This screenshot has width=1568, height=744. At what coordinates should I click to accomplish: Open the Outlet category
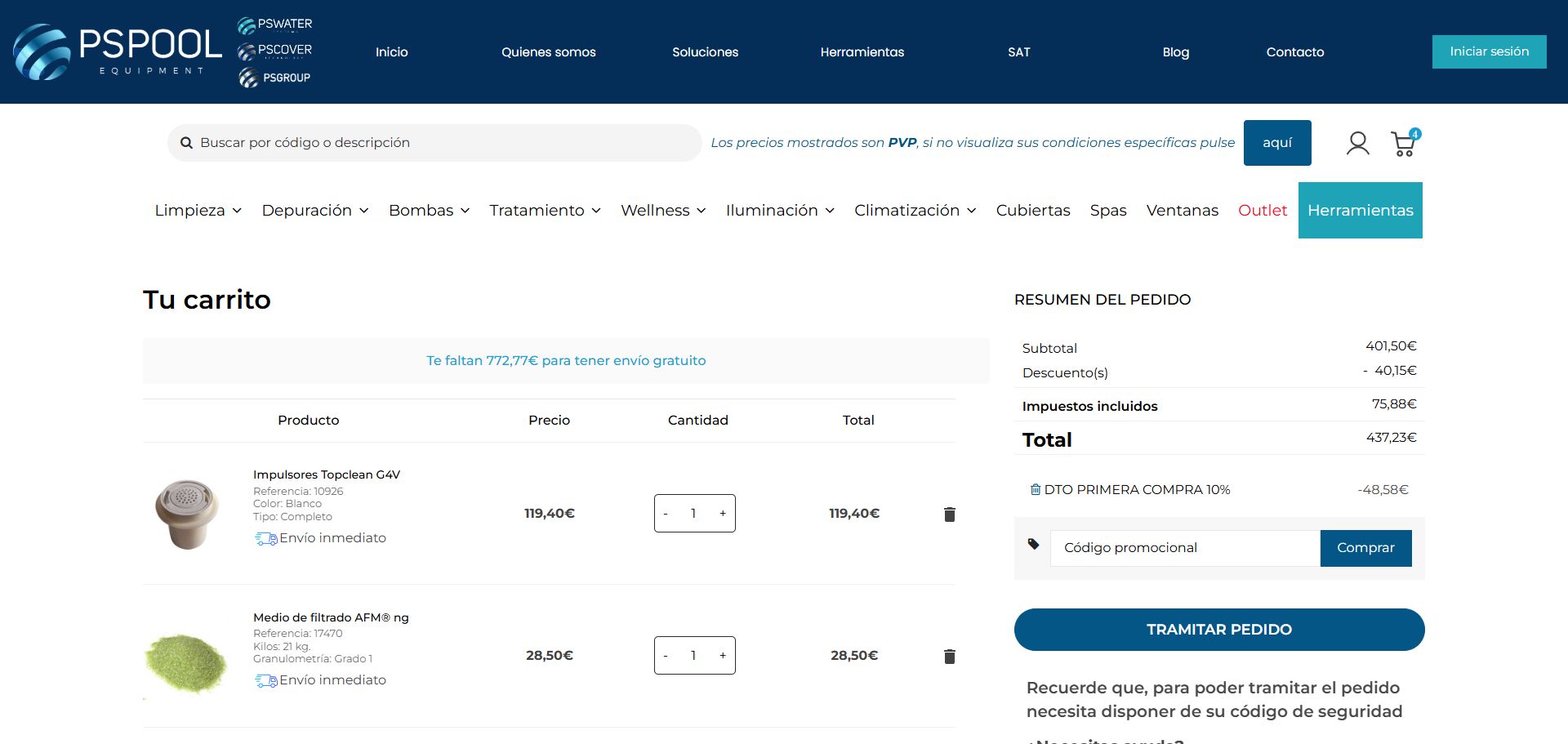click(x=1263, y=211)
